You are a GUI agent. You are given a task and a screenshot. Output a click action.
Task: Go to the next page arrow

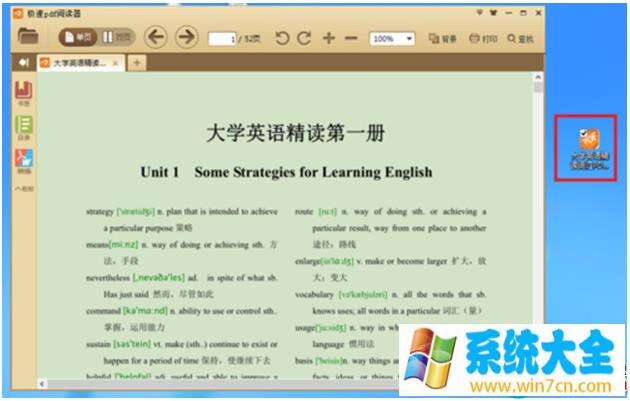click(x=186, y=38)
